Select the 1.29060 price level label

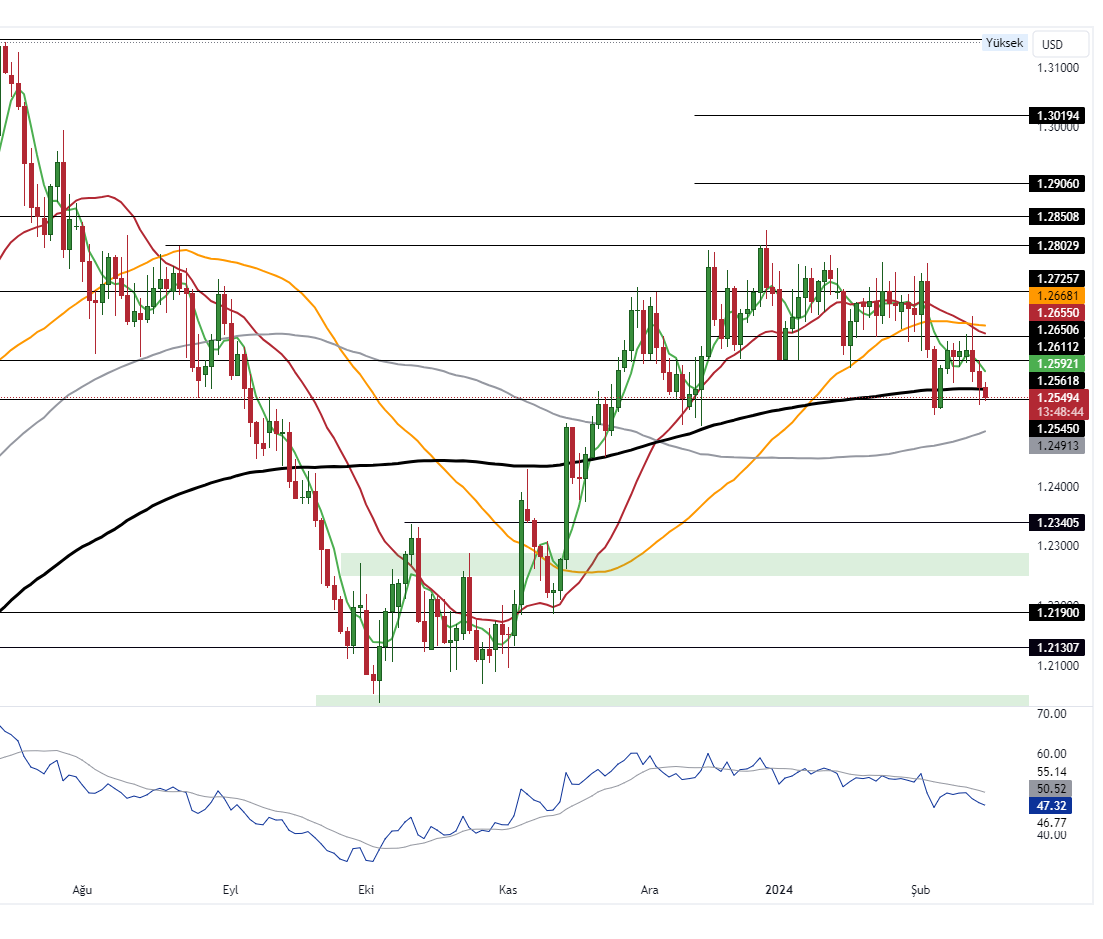click(1058, 184)
